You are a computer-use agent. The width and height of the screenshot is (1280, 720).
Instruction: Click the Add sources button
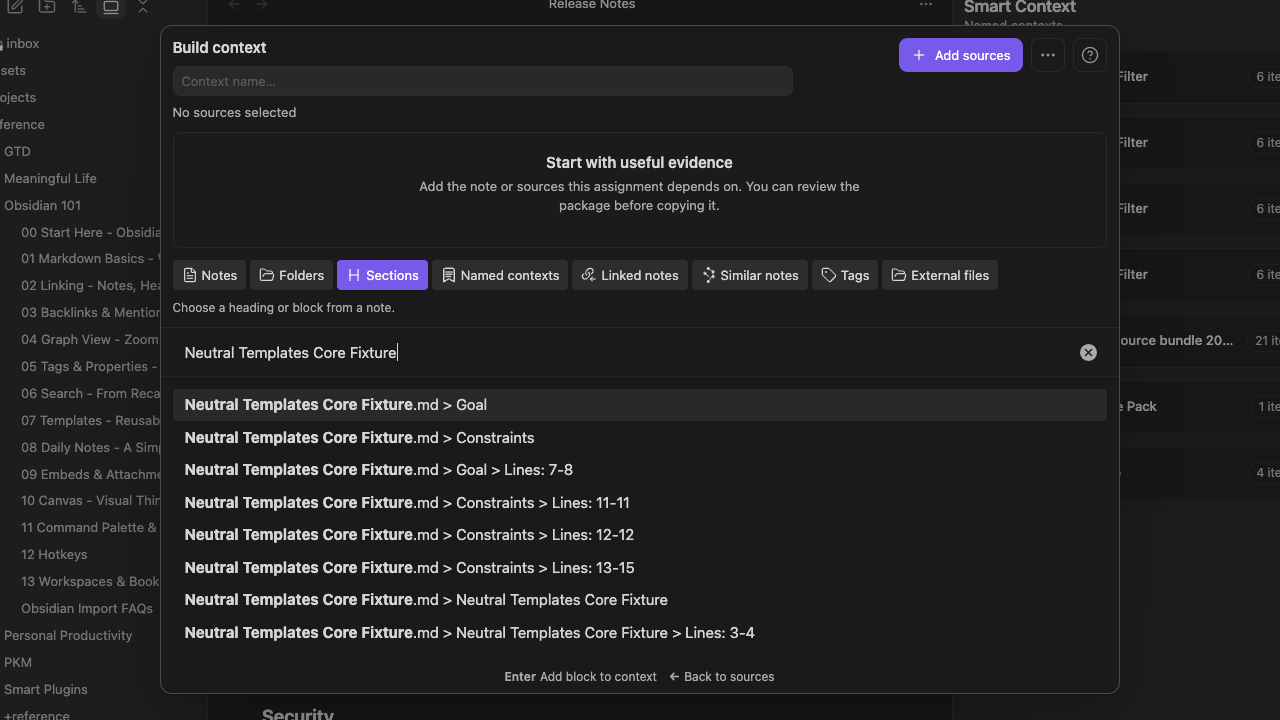click(961, 55)
